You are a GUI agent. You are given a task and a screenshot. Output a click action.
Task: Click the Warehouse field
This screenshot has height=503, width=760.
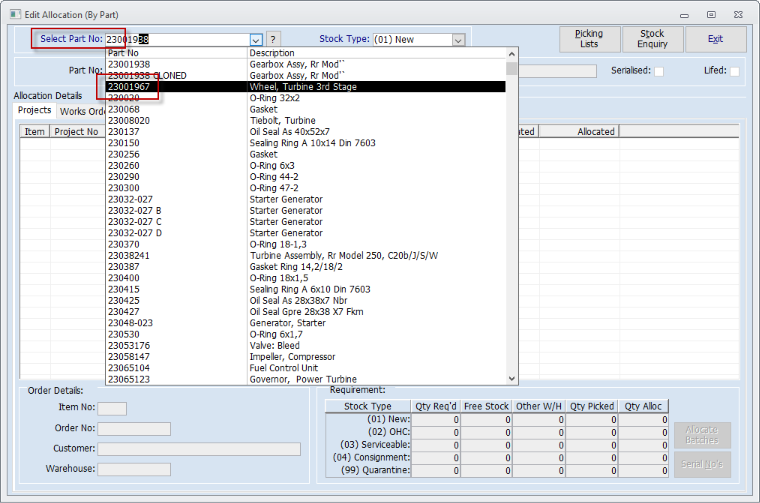click(x=134, y=470)
